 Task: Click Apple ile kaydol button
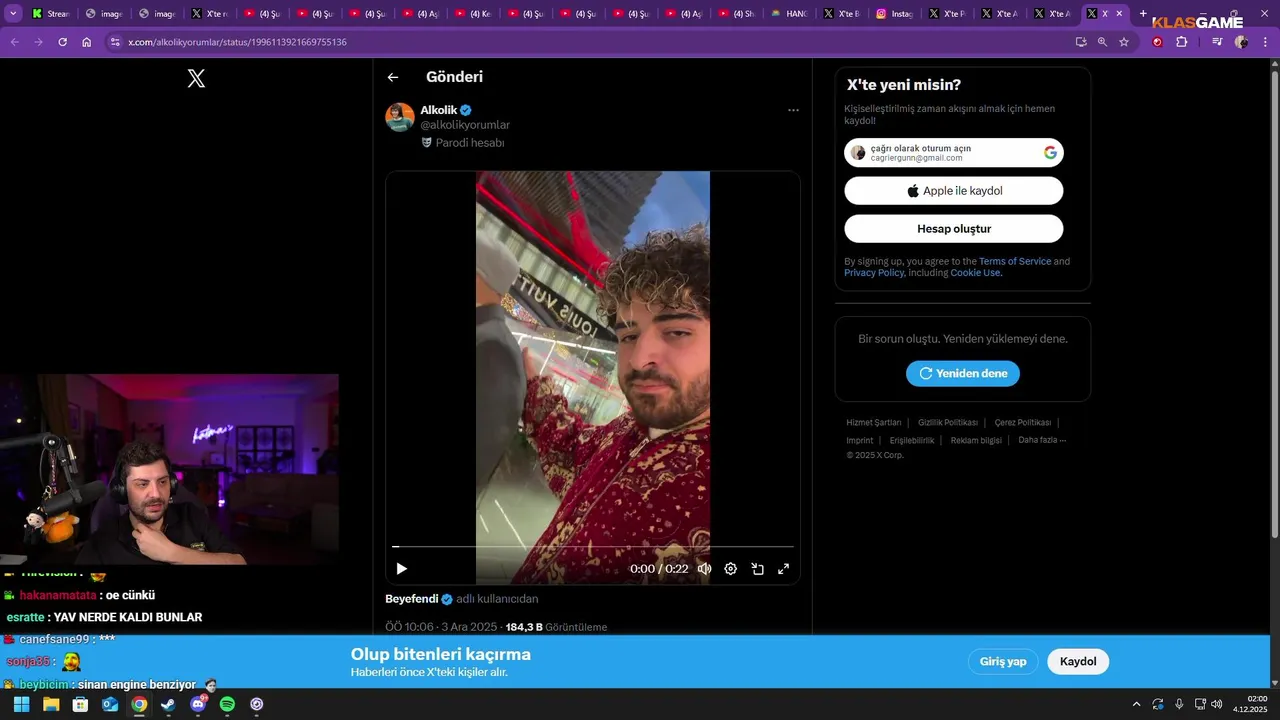tap(954, 191)
